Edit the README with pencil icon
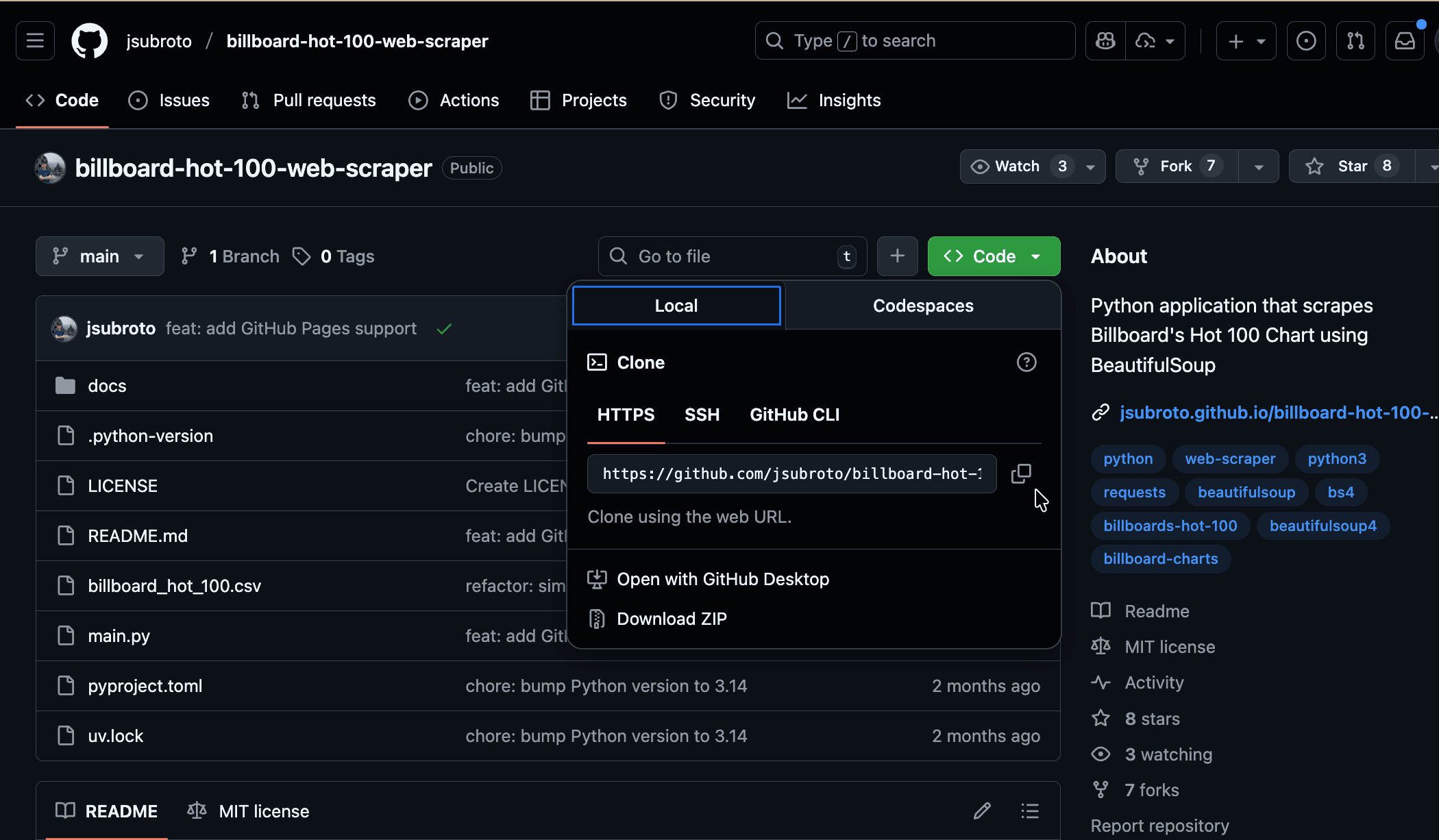This screenshot has width=1439, height=840. click(x=982, y=811)
